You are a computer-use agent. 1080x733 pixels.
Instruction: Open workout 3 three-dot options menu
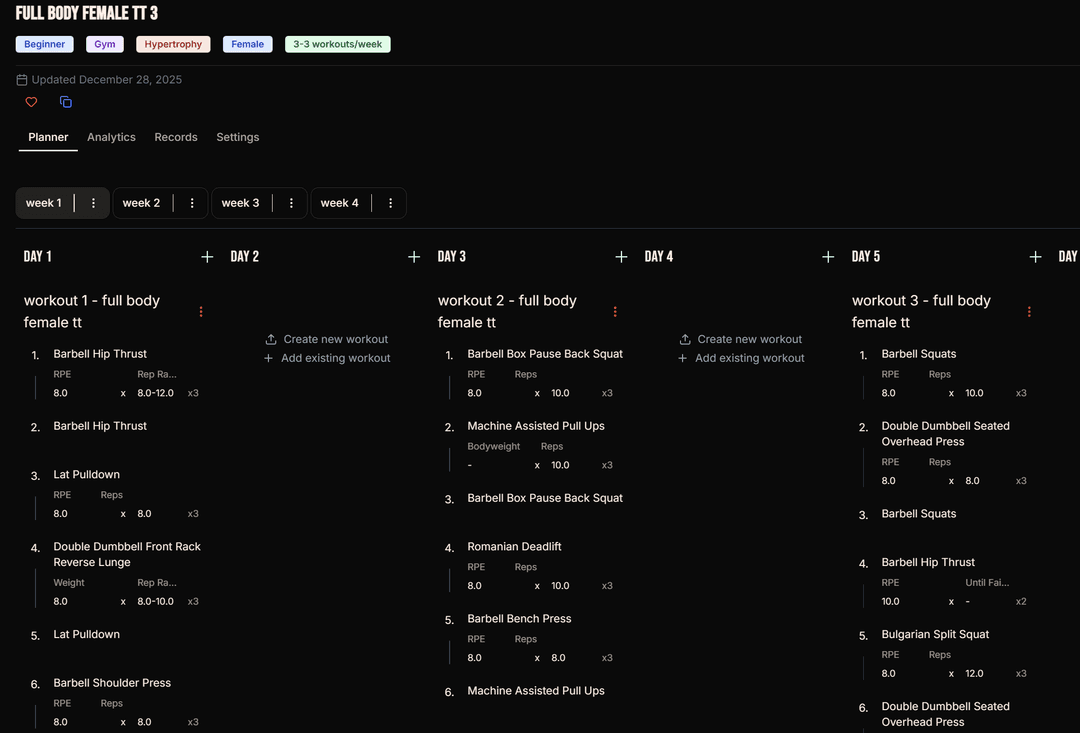click(1029, 312)
